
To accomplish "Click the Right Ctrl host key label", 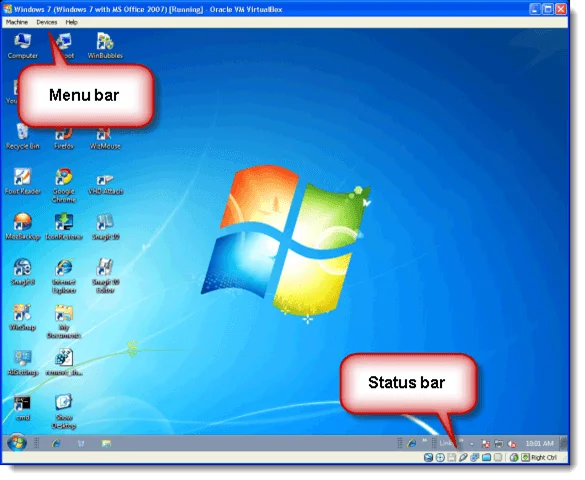I will (544, 458).
